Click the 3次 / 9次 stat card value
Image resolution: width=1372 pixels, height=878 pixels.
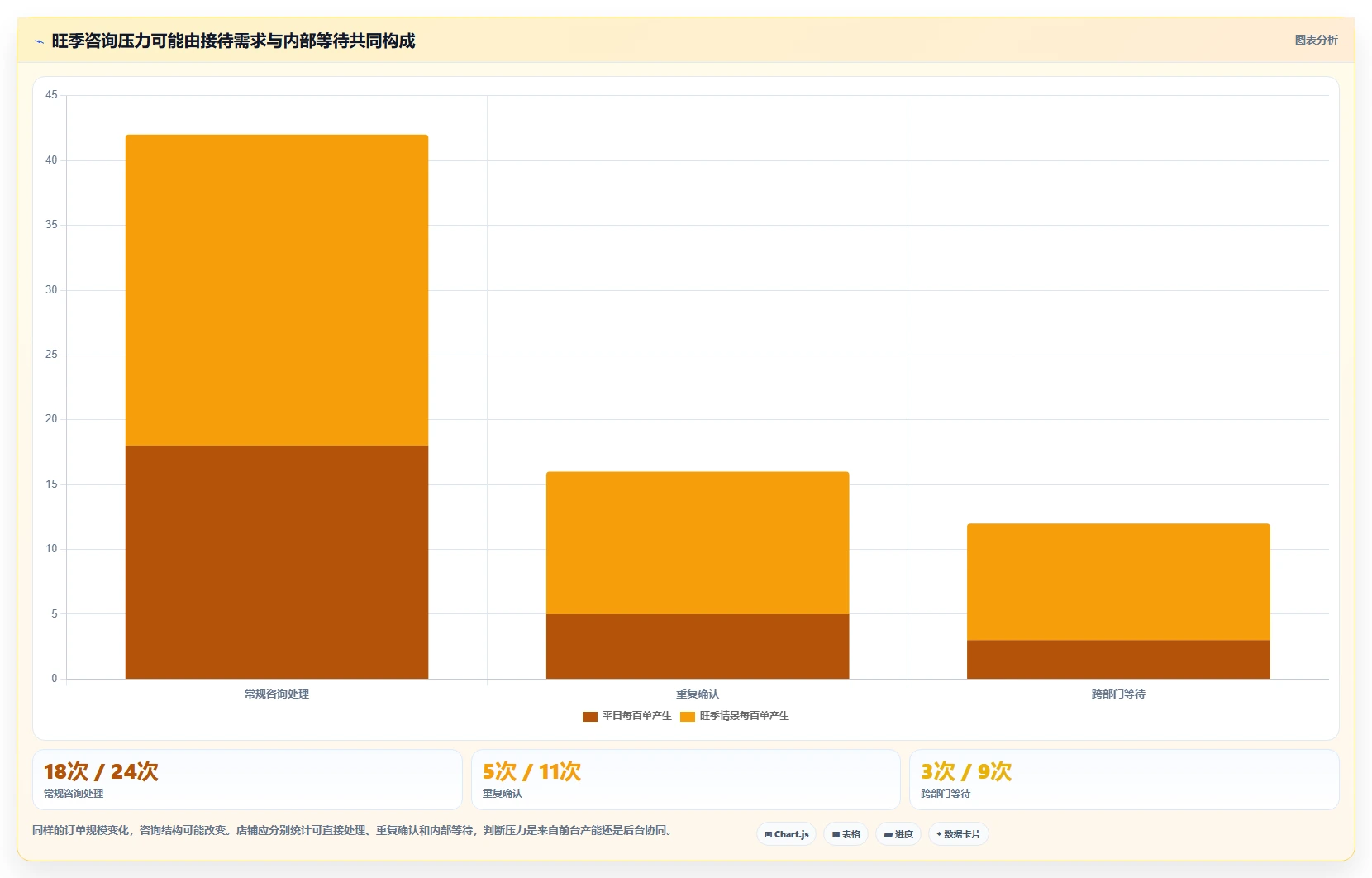966,771
